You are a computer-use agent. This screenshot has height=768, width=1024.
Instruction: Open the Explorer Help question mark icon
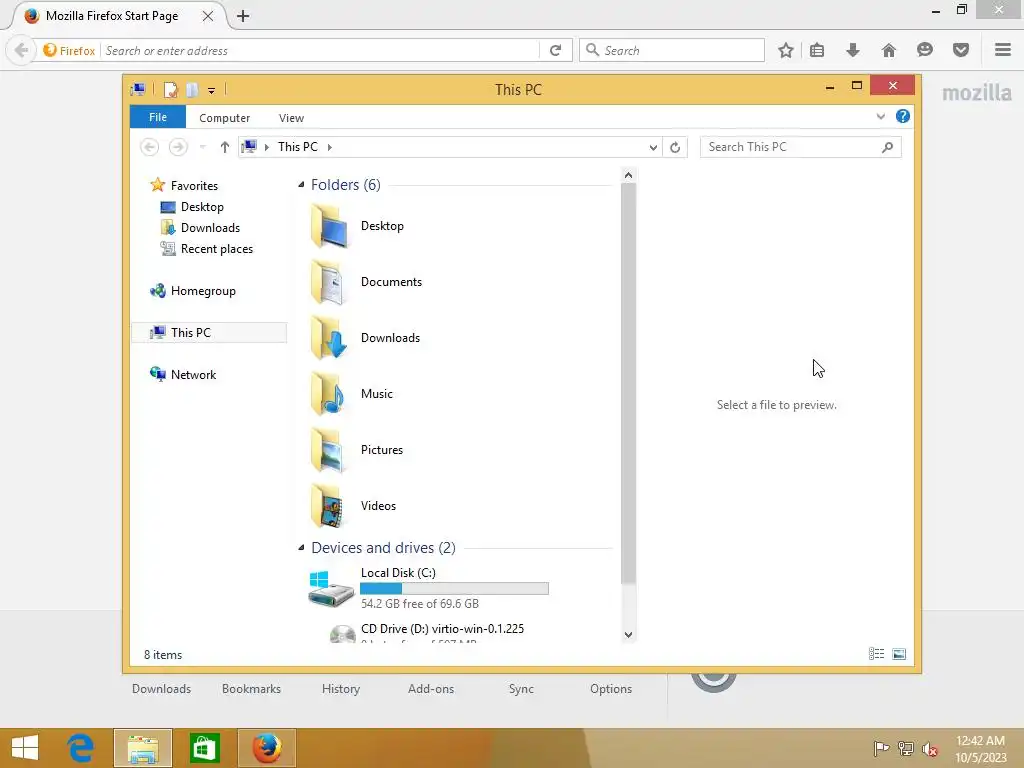click(903, 116)
